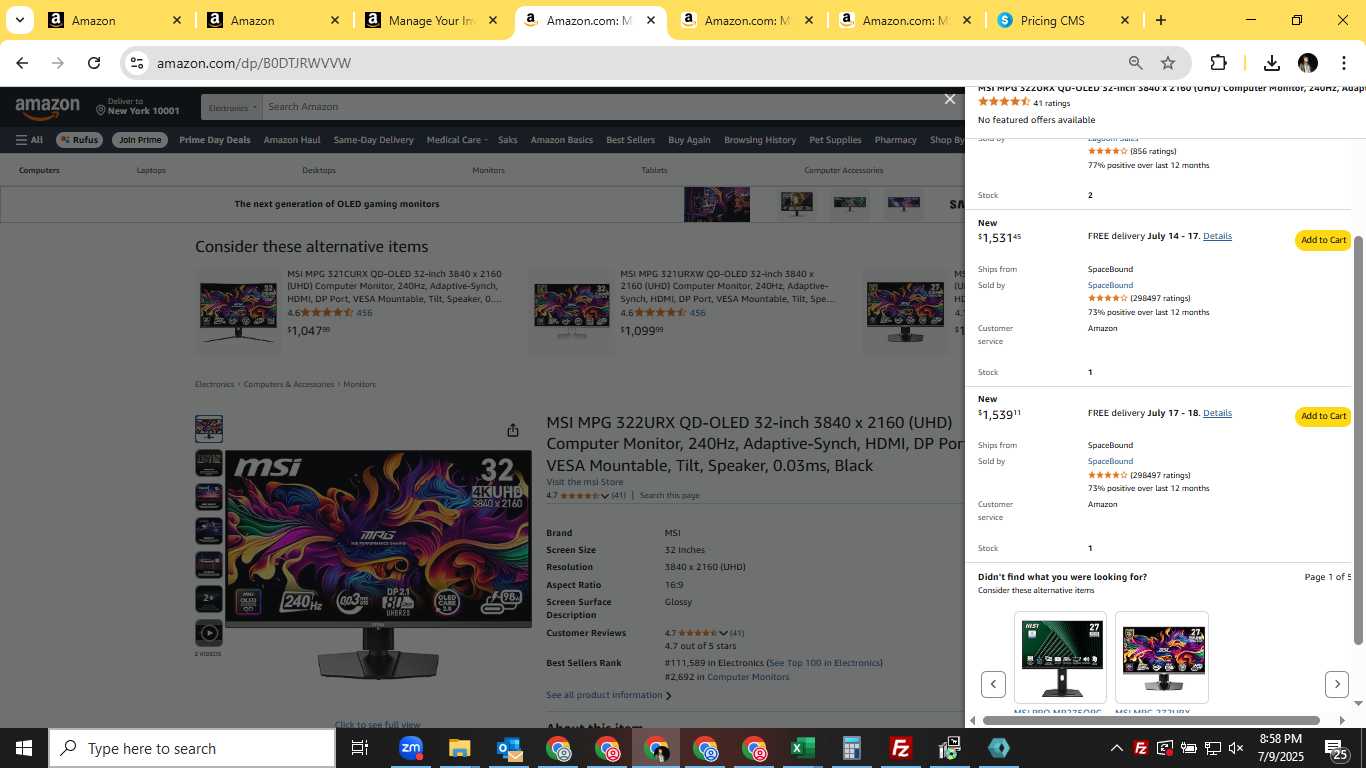Click See all product information
Viewport: 1366px width, 768px height.
coord(608,695)
